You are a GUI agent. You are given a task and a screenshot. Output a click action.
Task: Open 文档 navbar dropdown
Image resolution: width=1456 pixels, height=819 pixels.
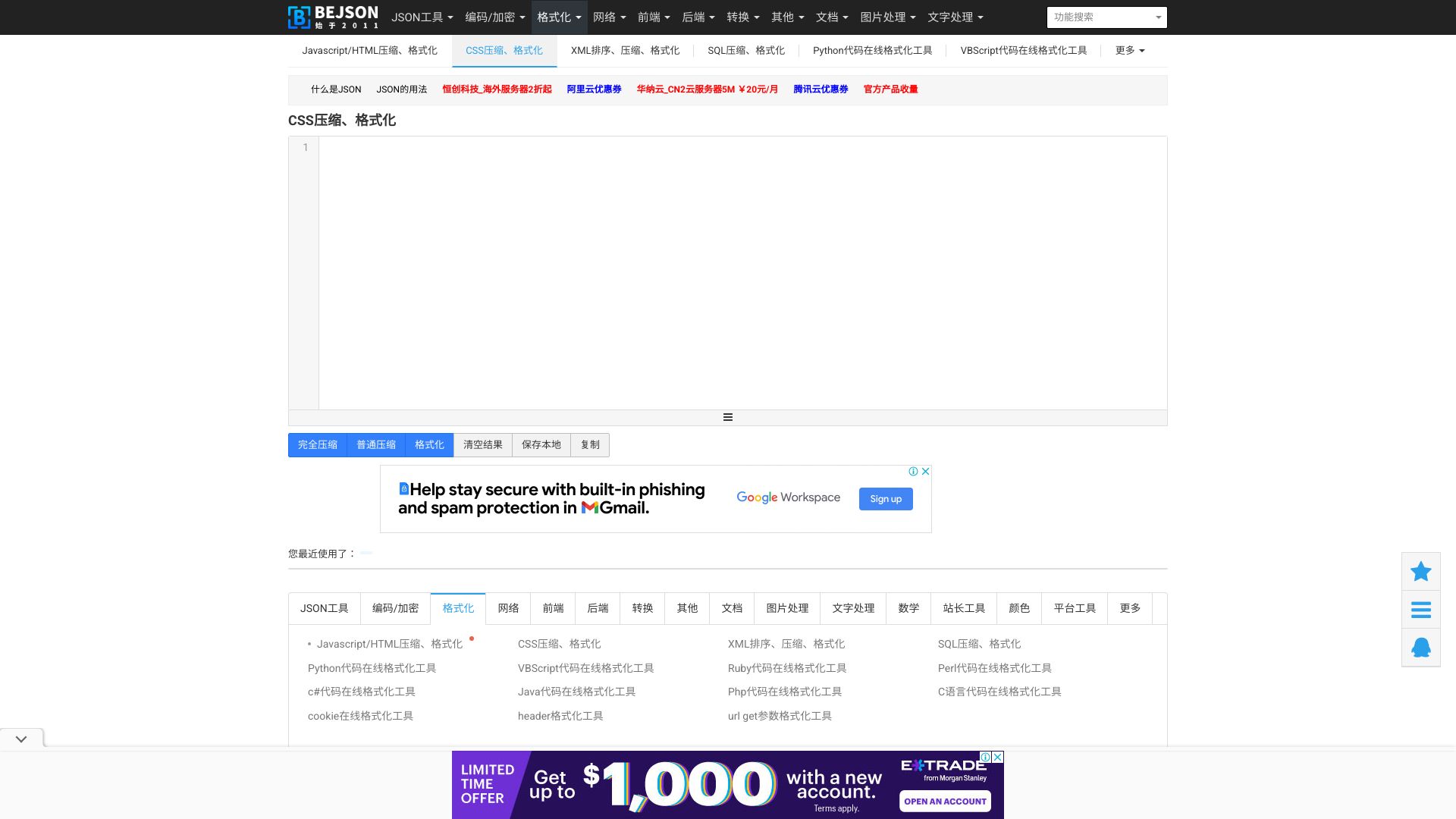(832, 17)
